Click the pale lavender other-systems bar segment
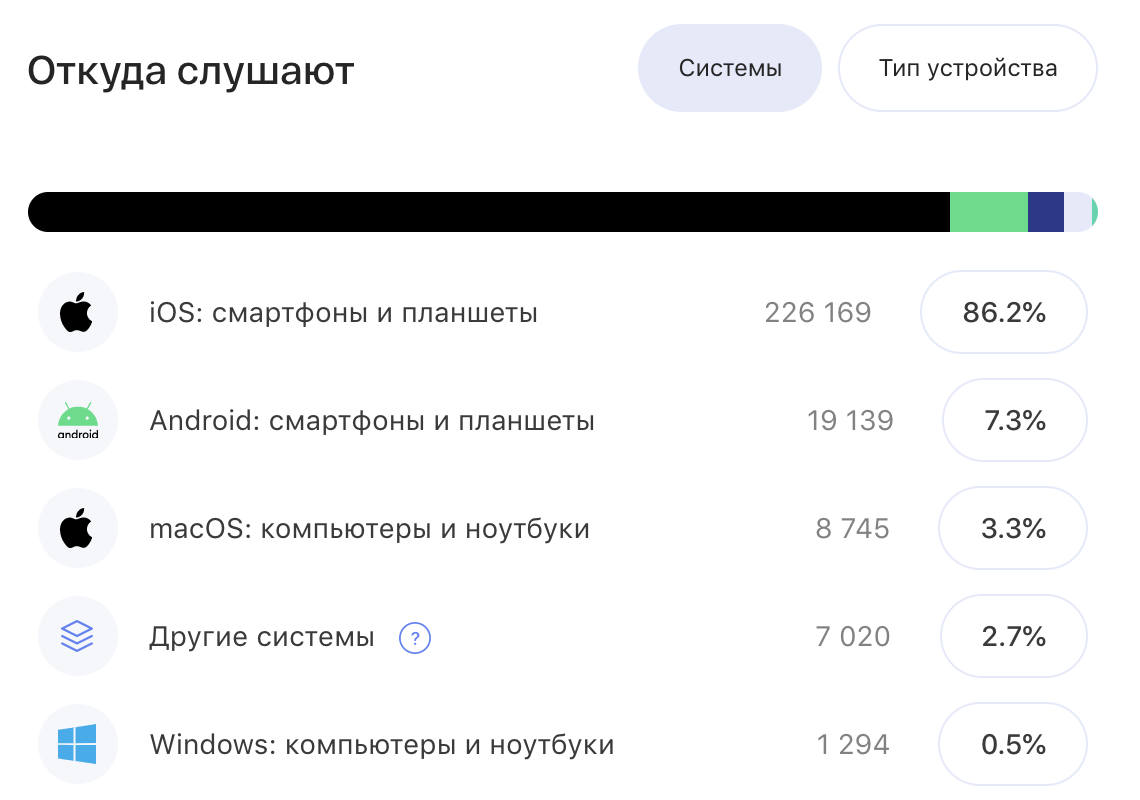This screenshot has width=1140, height=800. pyautogui.click(x=1078, y=212)
